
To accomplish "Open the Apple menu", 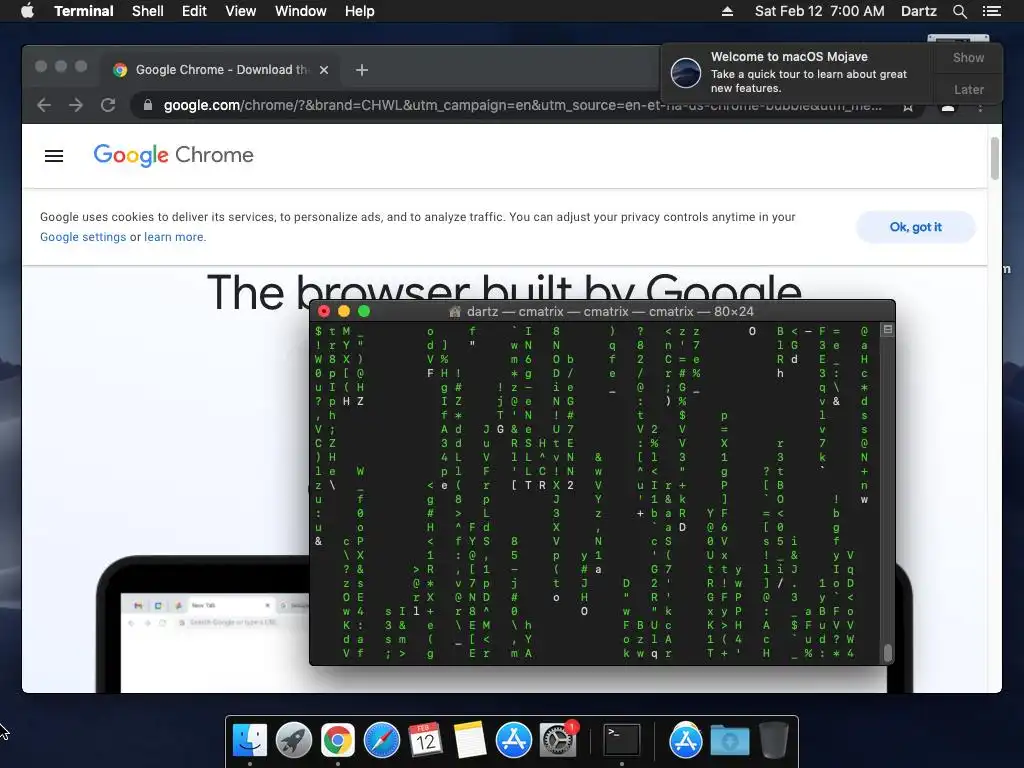I will point(27,11).
